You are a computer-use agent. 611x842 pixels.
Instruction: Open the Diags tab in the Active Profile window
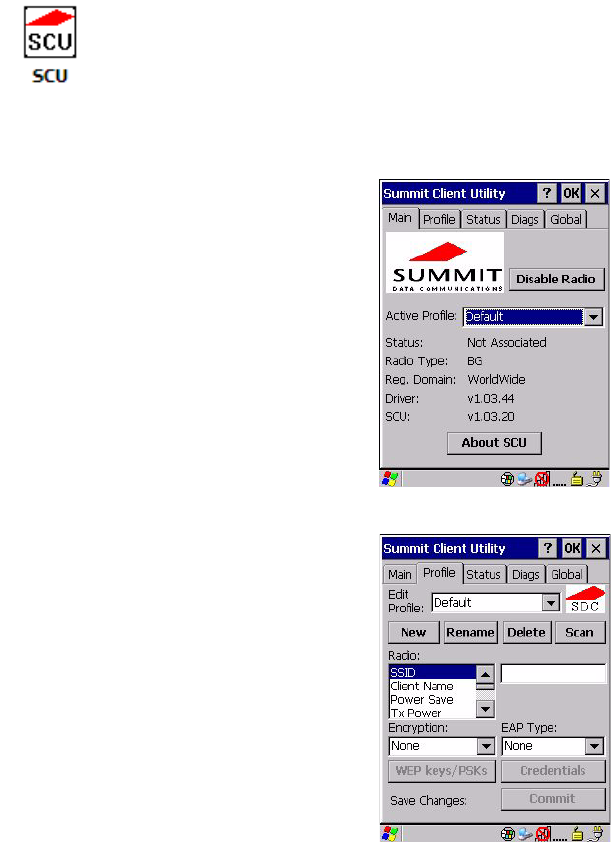pyautogui.click(x=525, y=220)
